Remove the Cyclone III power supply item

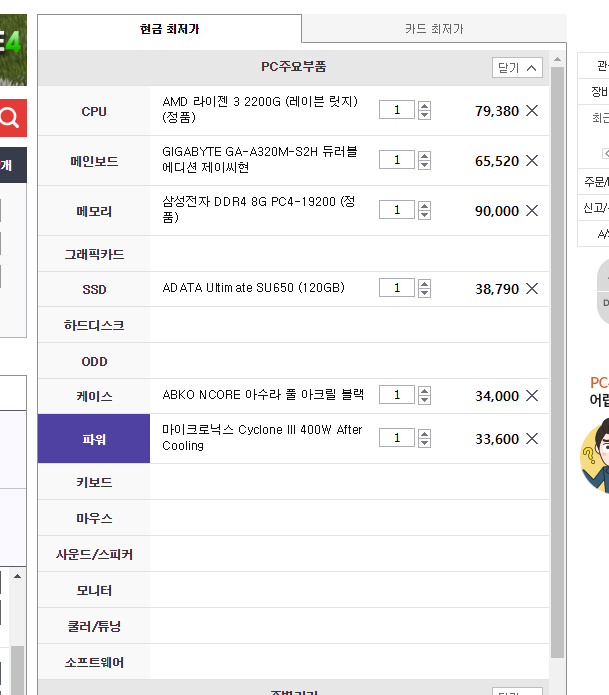click(532, 438)
